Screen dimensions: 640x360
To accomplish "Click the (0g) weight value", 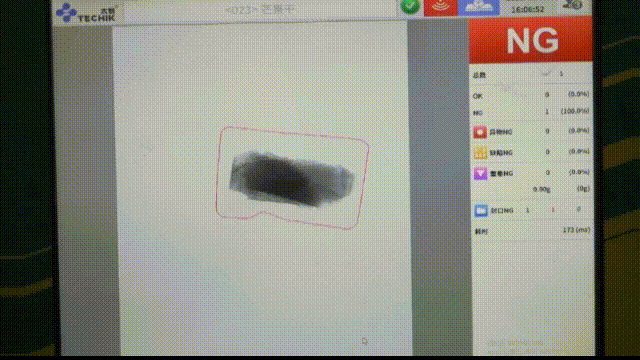I will click(583, 189).
